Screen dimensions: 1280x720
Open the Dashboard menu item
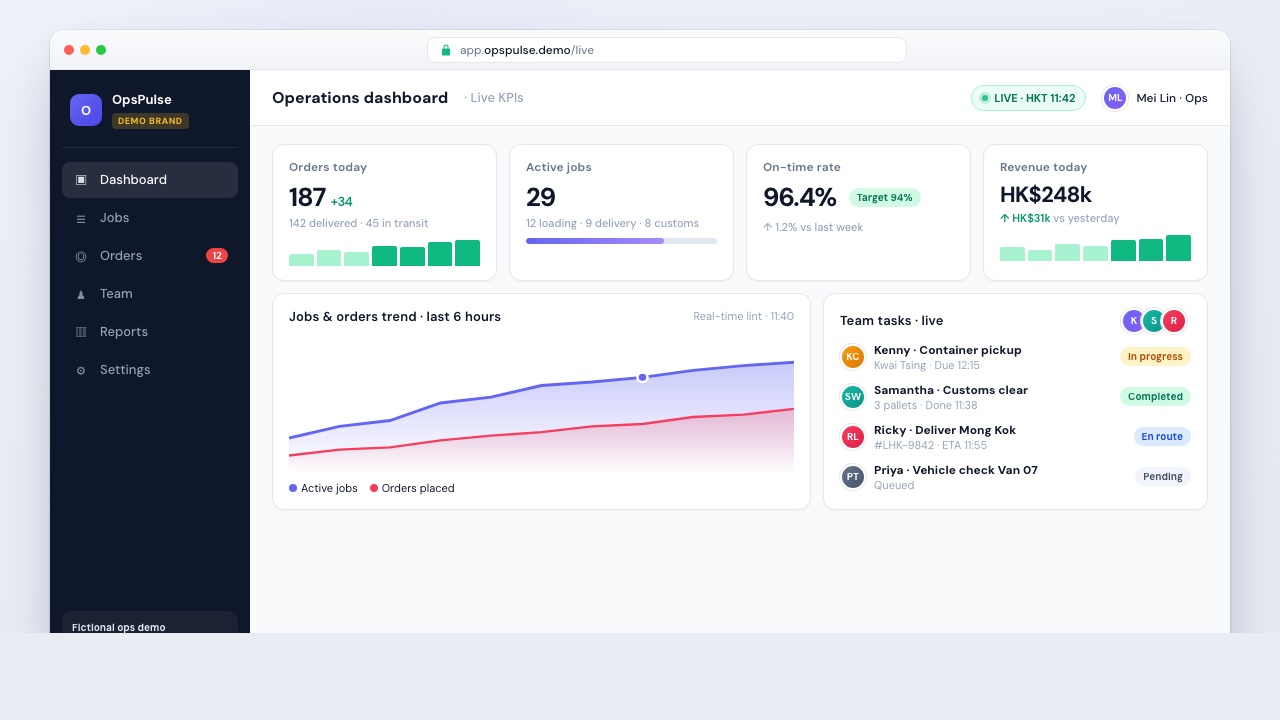click(150, 180)
